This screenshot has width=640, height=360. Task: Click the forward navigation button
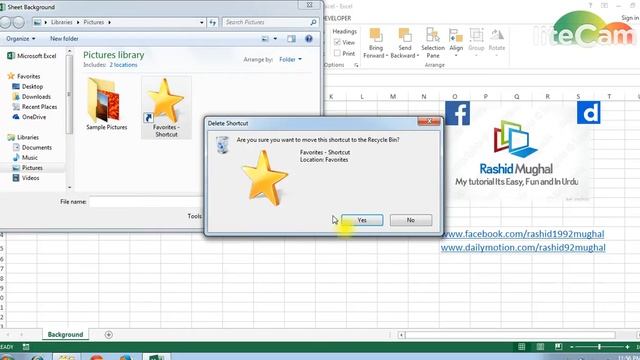(x=19, y=22)
